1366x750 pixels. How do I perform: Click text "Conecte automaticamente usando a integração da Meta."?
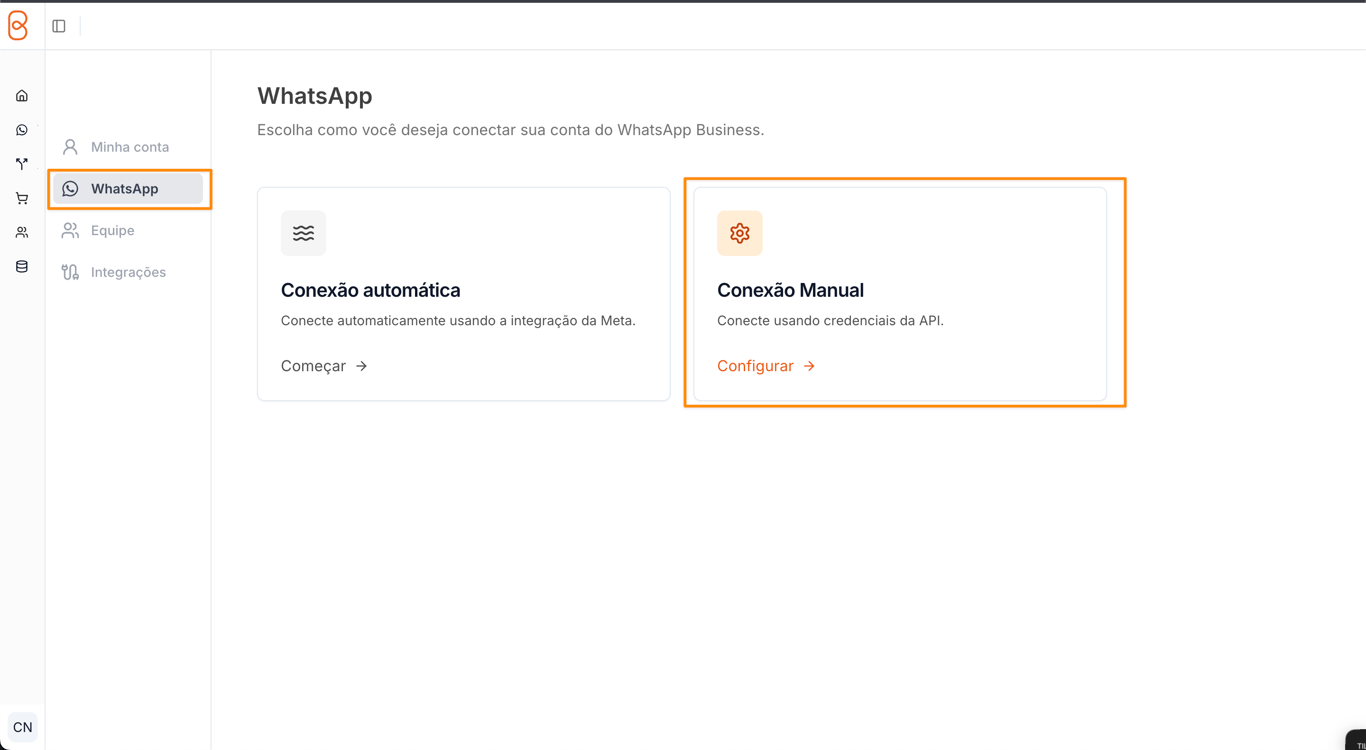[x=458, y=321]
